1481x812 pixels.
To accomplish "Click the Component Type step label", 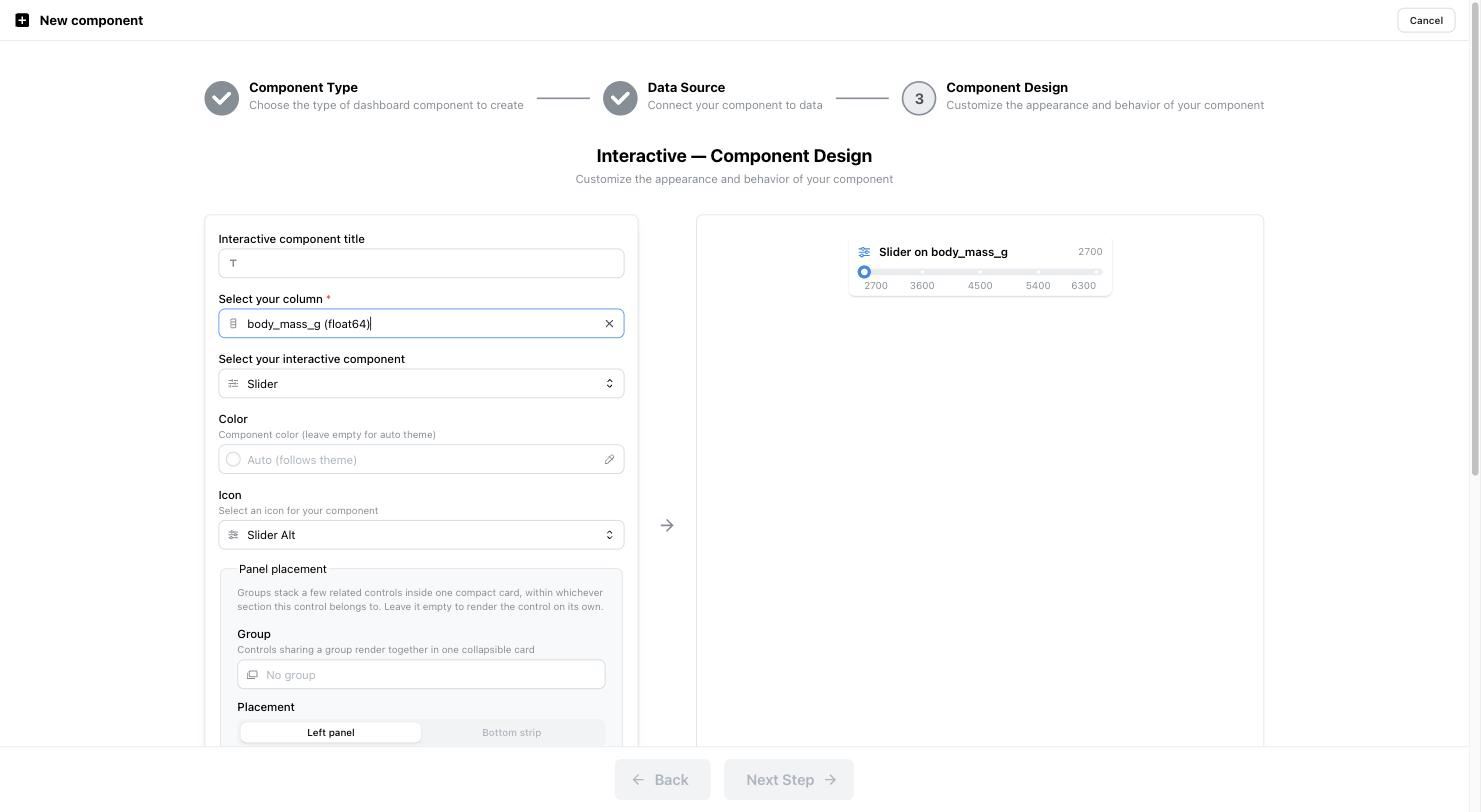I will [x=303, y=88].
